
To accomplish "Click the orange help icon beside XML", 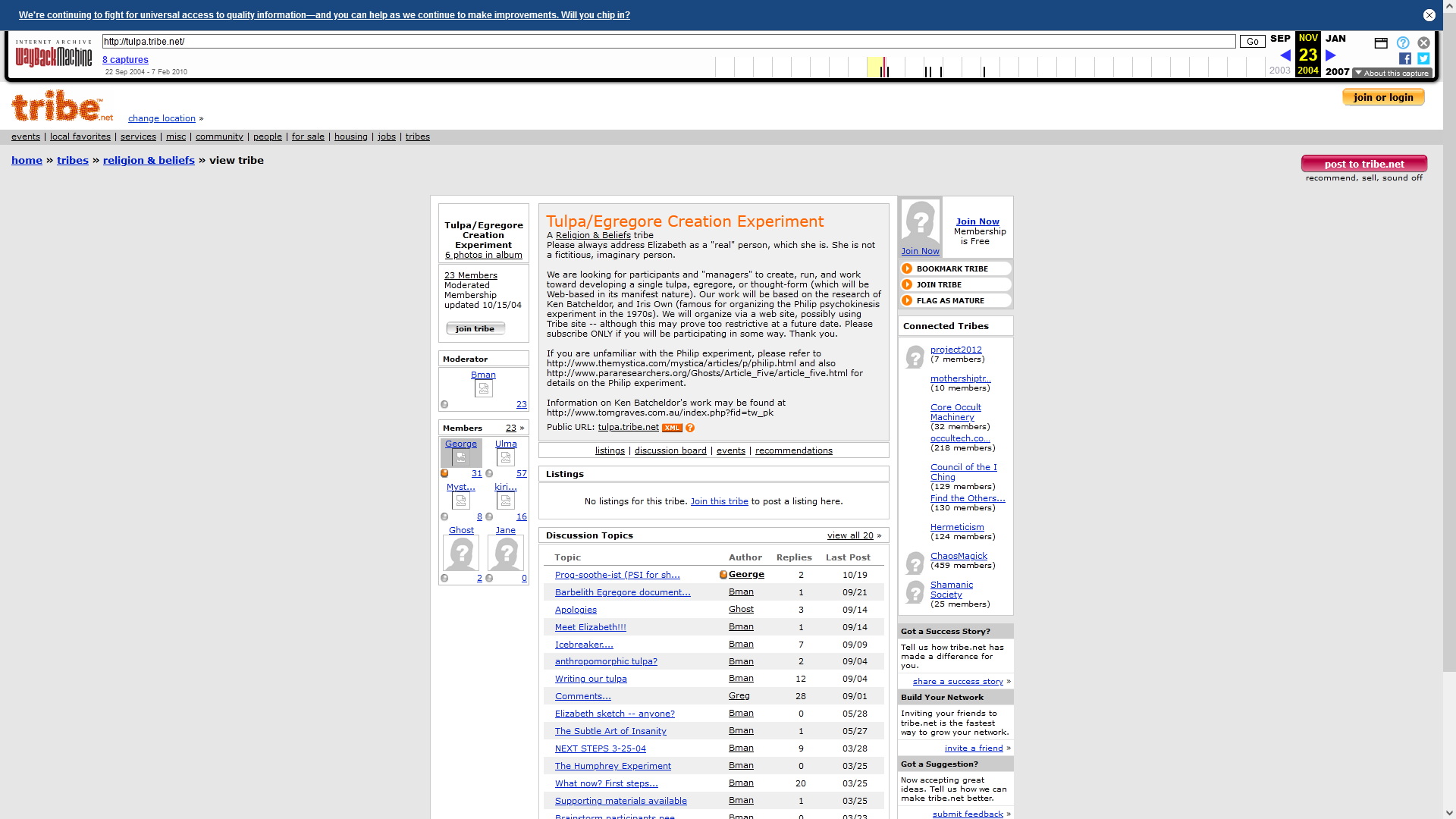I will point(690,428).
